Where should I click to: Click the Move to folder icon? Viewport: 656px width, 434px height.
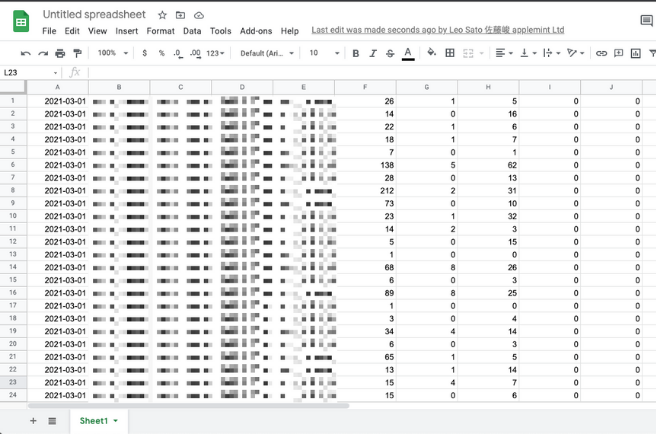pos(180,15)
